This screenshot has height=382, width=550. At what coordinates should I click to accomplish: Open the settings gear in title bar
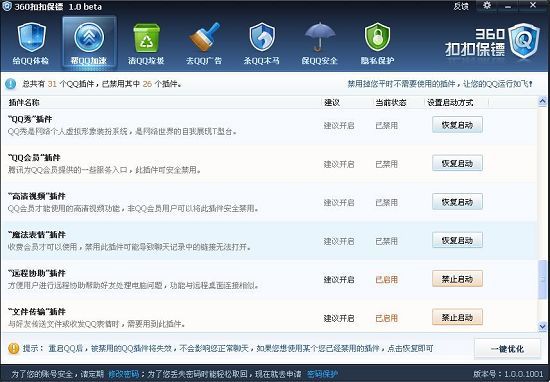point(487,5)
